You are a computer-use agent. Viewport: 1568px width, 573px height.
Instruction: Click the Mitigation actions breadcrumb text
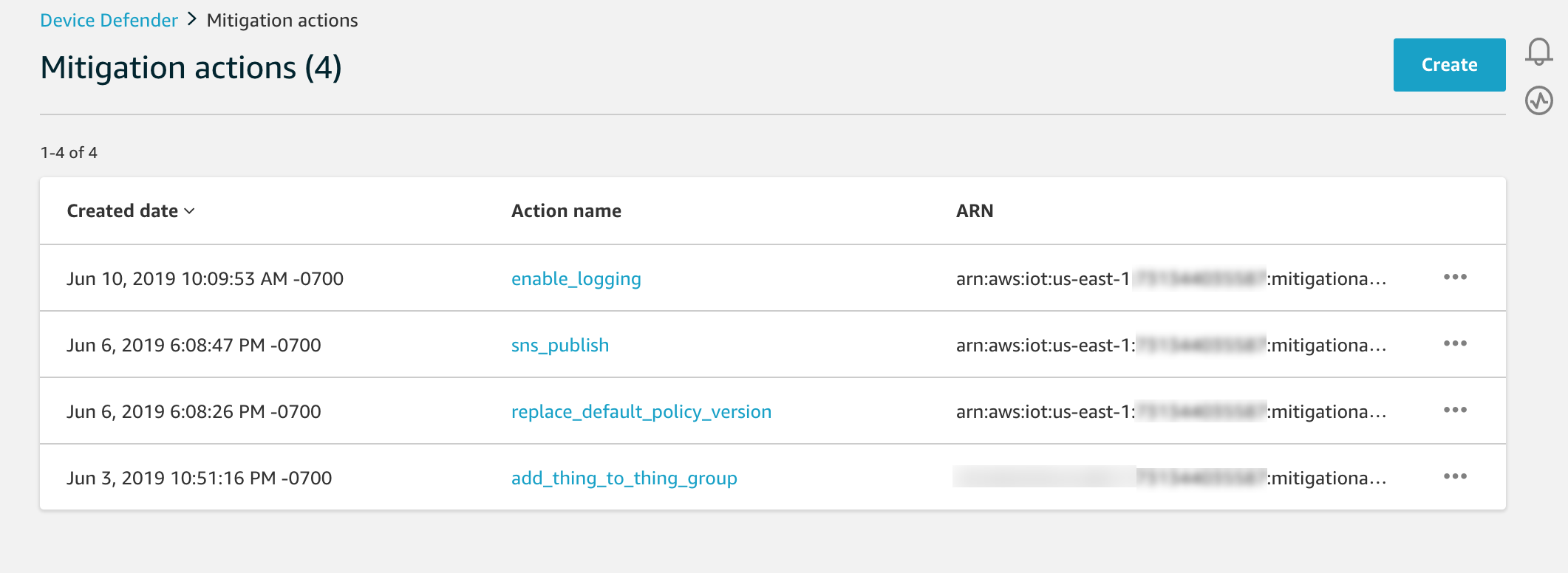(x=282, y=21)
